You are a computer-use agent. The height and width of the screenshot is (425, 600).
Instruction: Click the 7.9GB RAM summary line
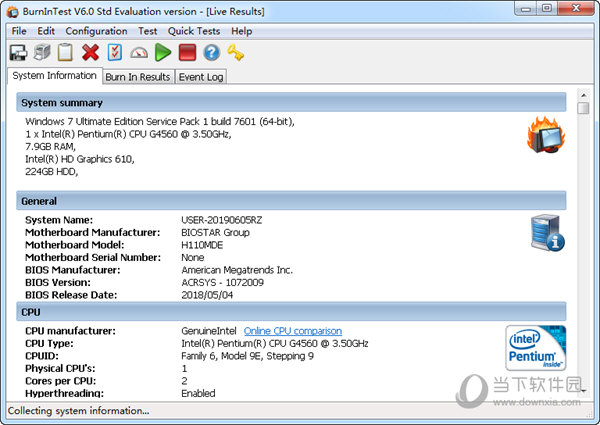pyautogui.click(x=50, y=147)
